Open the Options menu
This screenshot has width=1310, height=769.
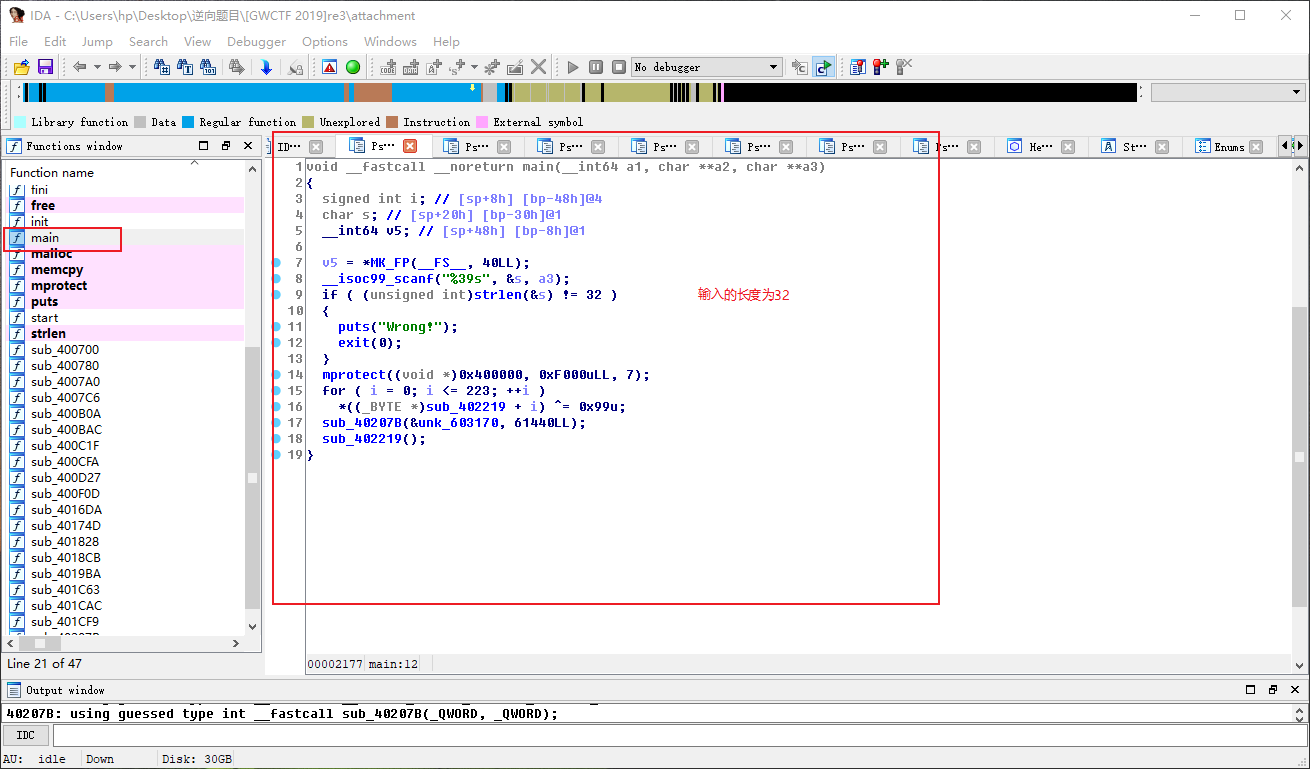pyautogui.click(x=325, y=41)
